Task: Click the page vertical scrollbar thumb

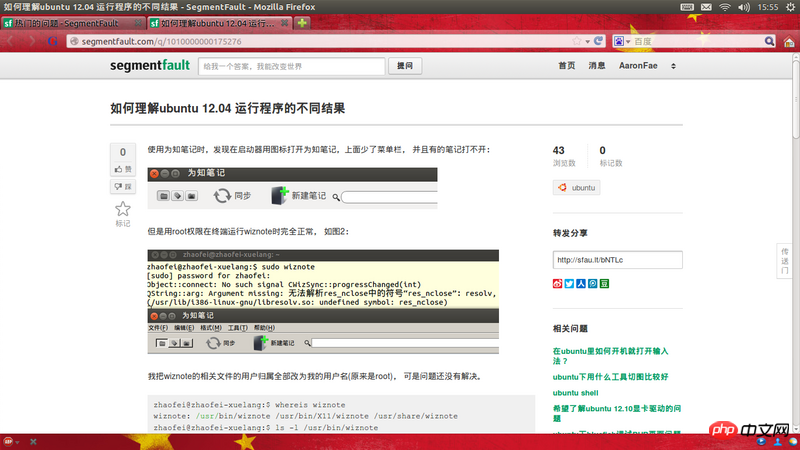Action: (x=796, y=99)
